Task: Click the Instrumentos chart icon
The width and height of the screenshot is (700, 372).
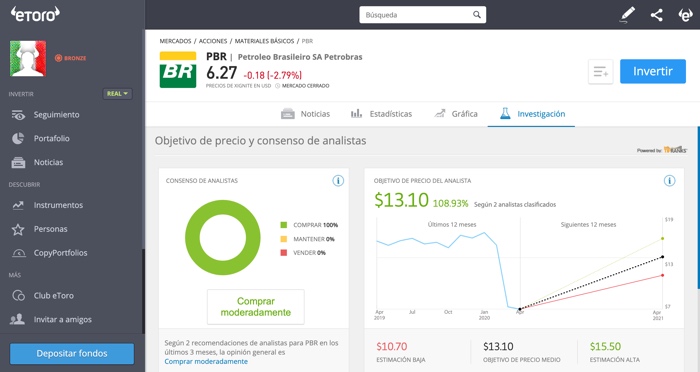Action: 18,205
